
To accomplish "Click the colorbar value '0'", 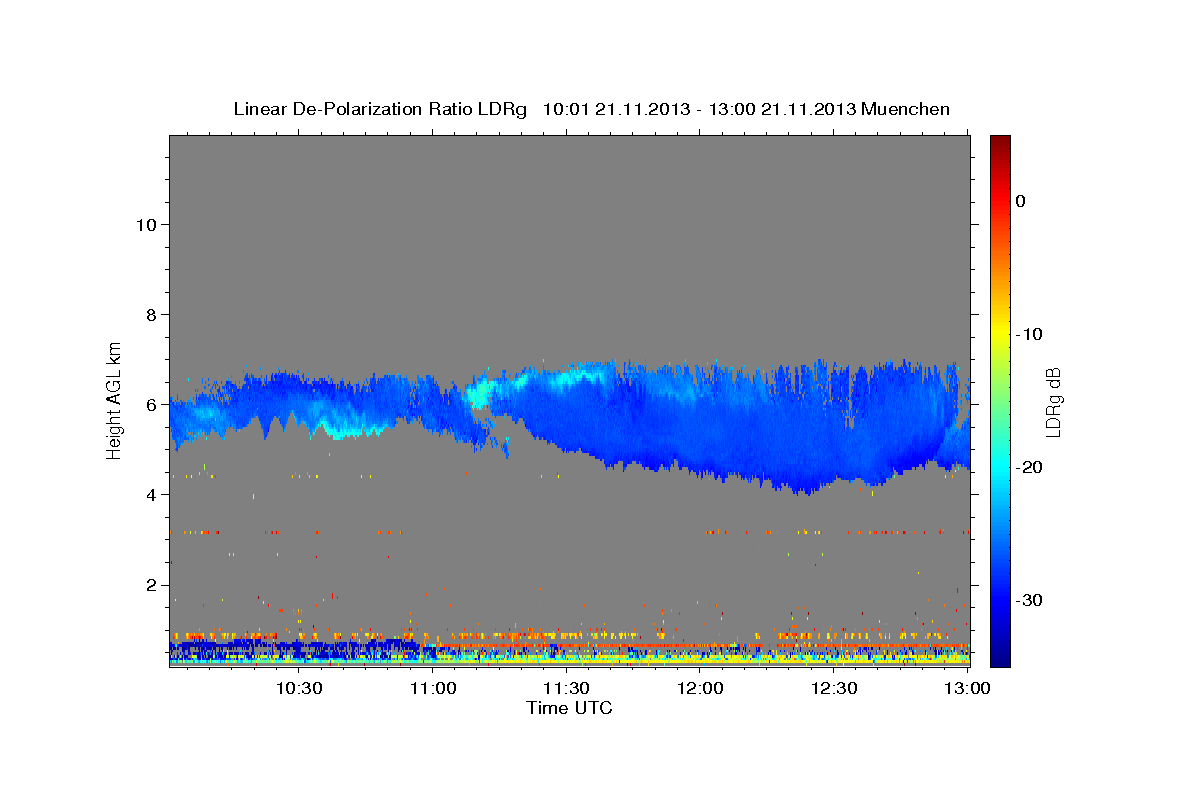I will pyautogui.click(x=1021, y=201).
